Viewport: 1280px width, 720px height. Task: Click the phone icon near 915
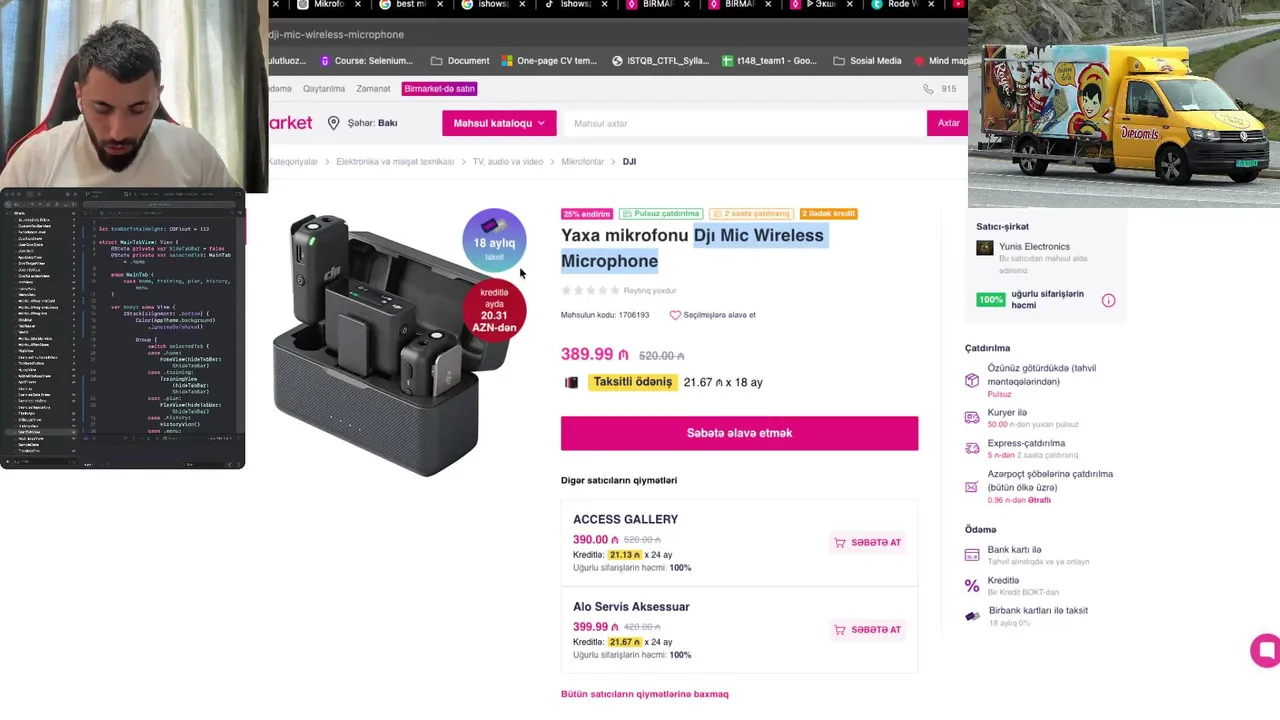(x=928, y=89)
